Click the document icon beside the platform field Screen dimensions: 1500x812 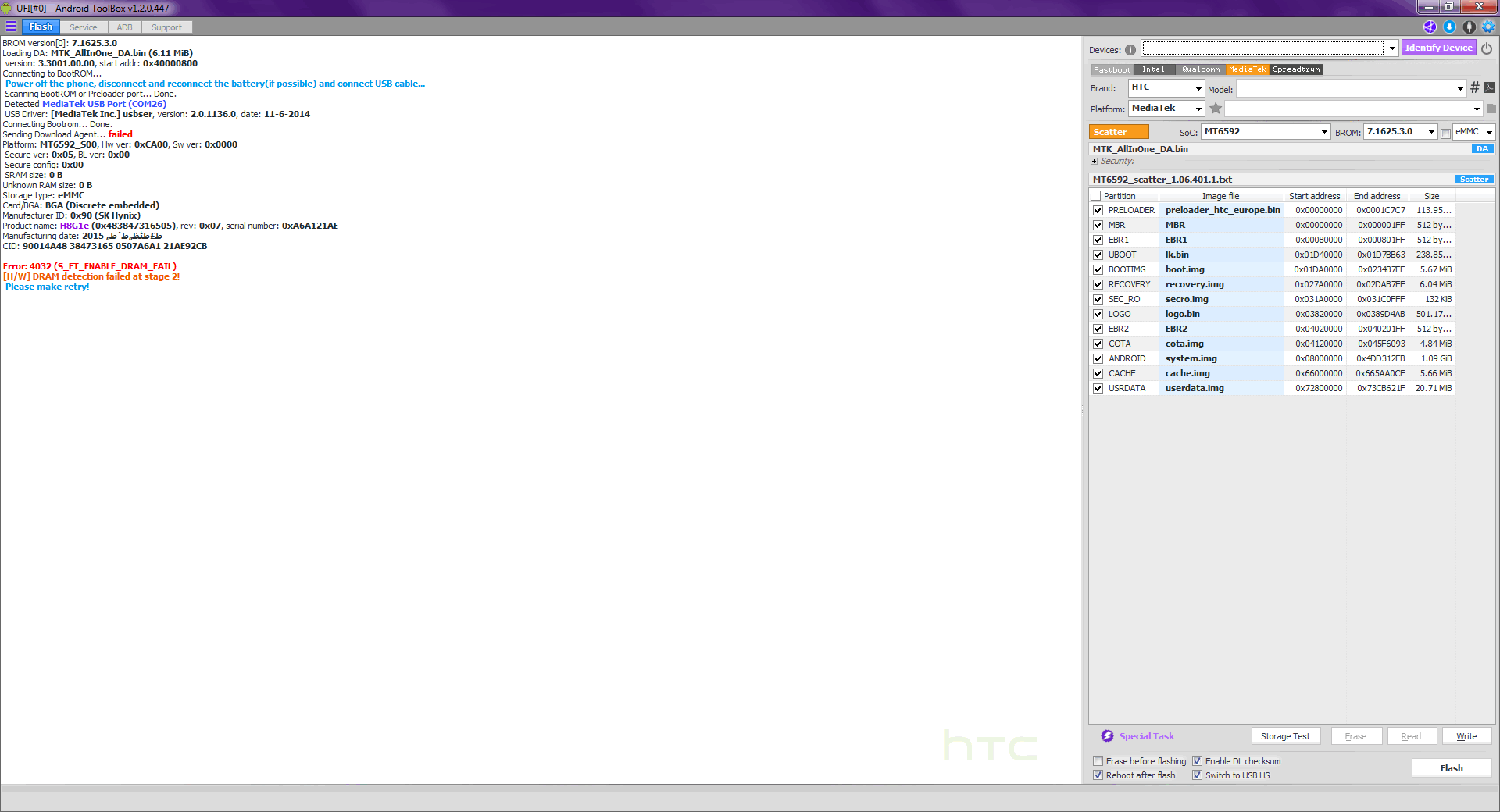coord(1491,109)
